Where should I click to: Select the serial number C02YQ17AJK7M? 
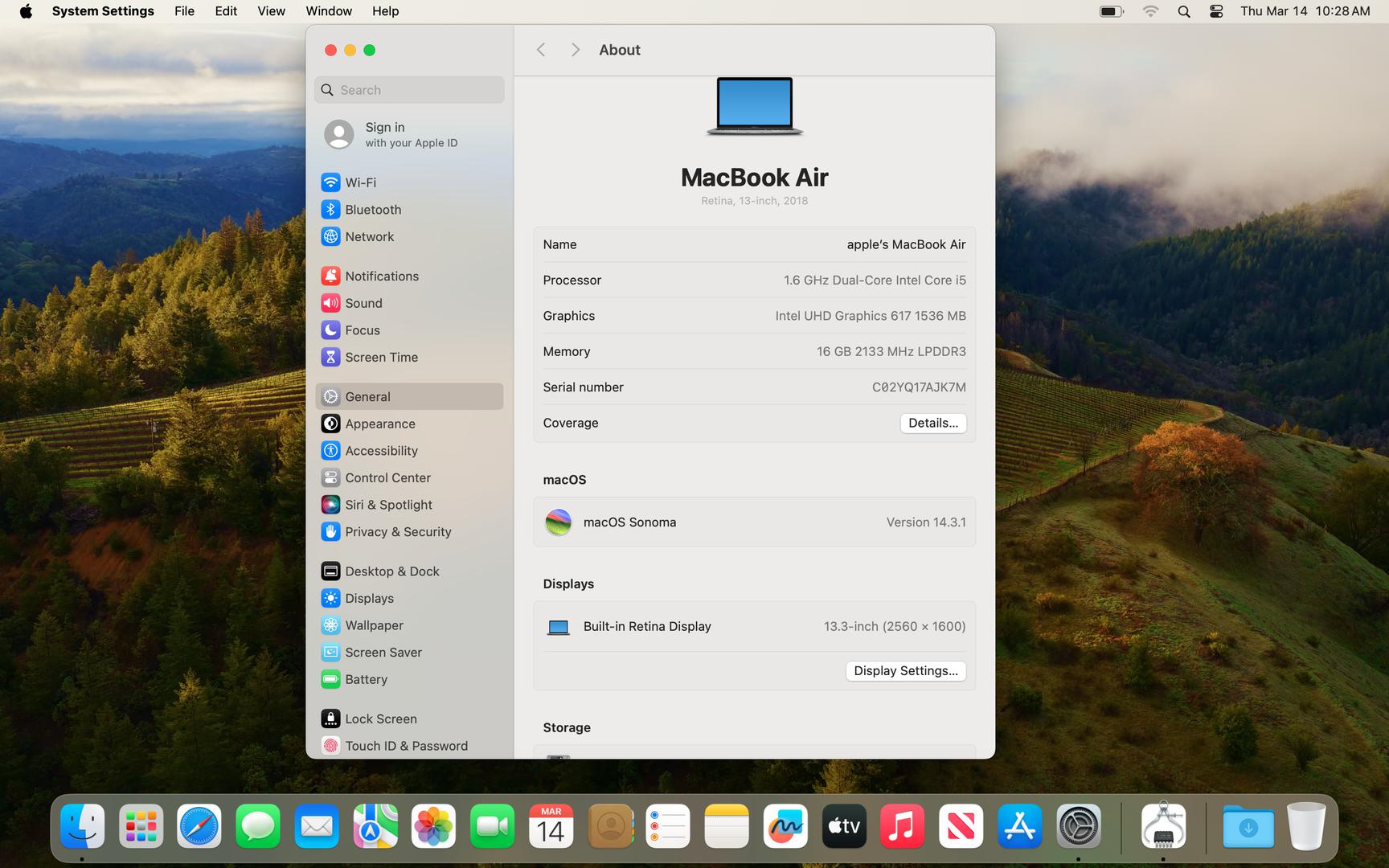coord(919,387)
